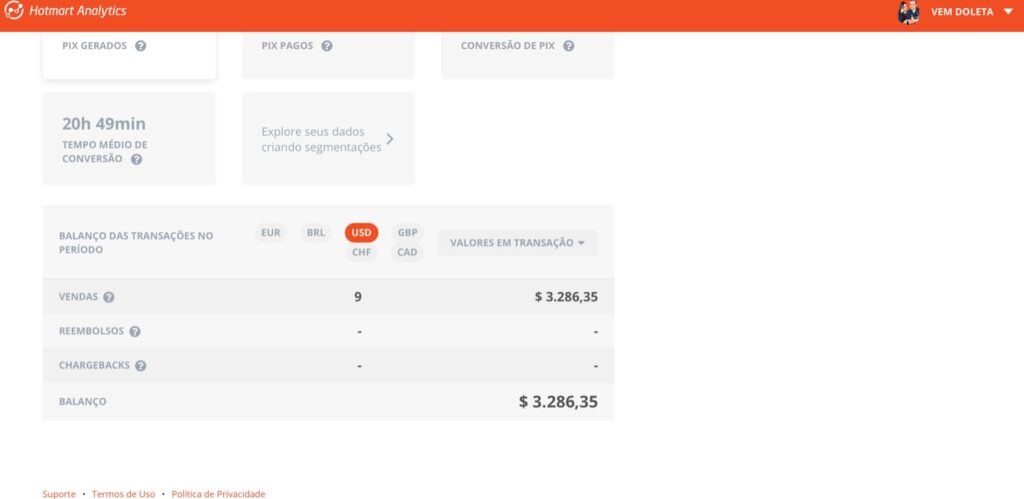
Task: Click help icon beside PIX PAGOS
Action: pyautogui.click(x=327, y=46)
